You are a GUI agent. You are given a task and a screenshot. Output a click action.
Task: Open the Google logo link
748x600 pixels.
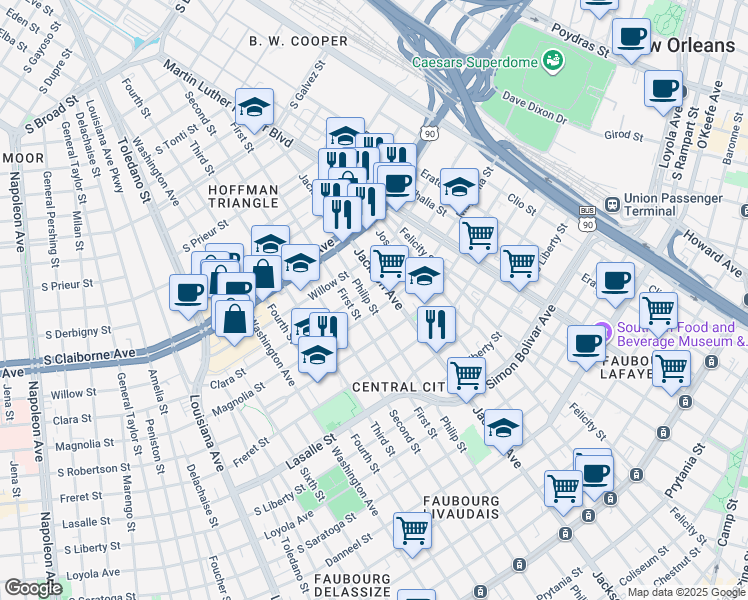(33, 588)
